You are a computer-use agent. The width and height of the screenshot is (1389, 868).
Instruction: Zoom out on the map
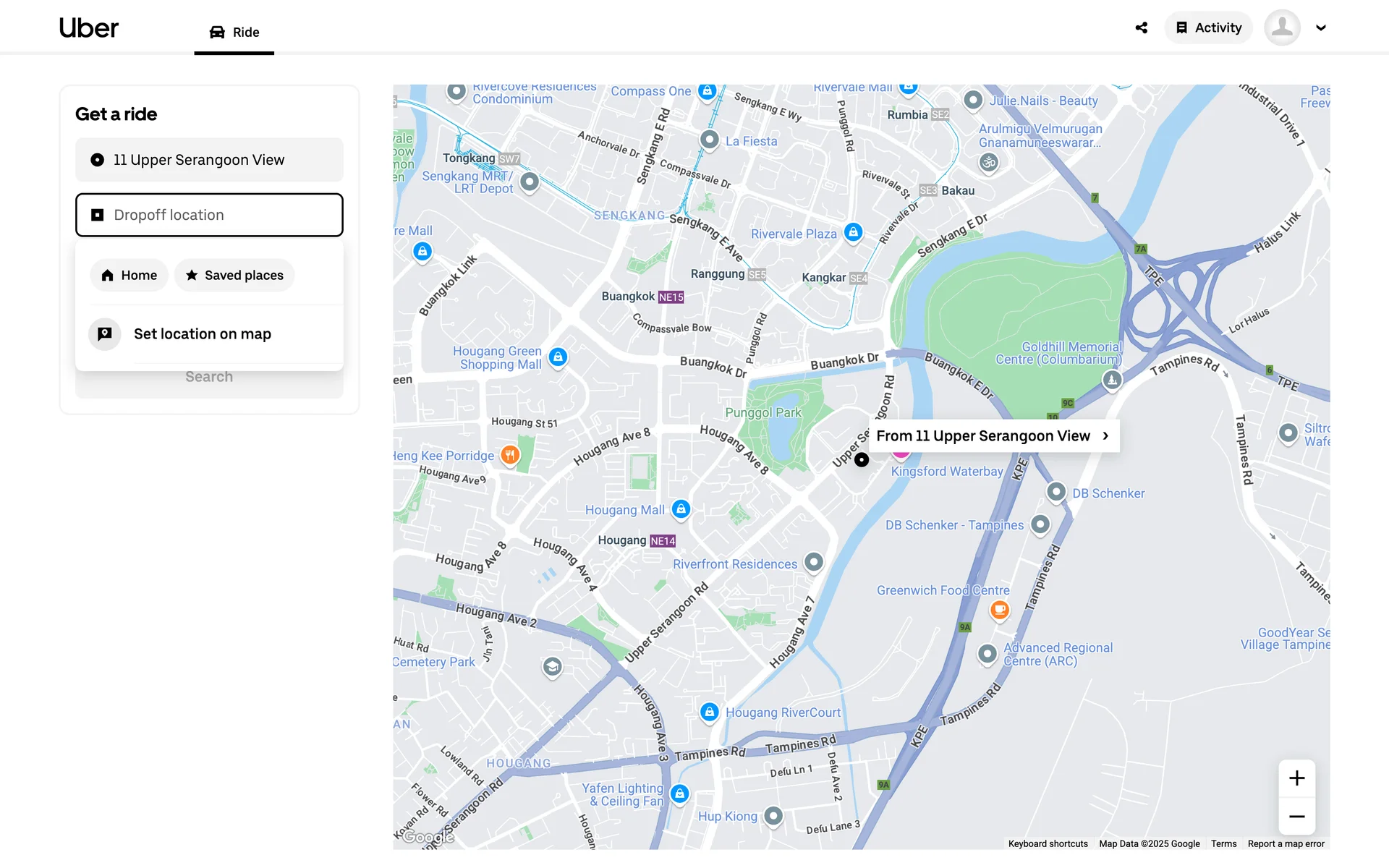click(x=1296, y=817)
